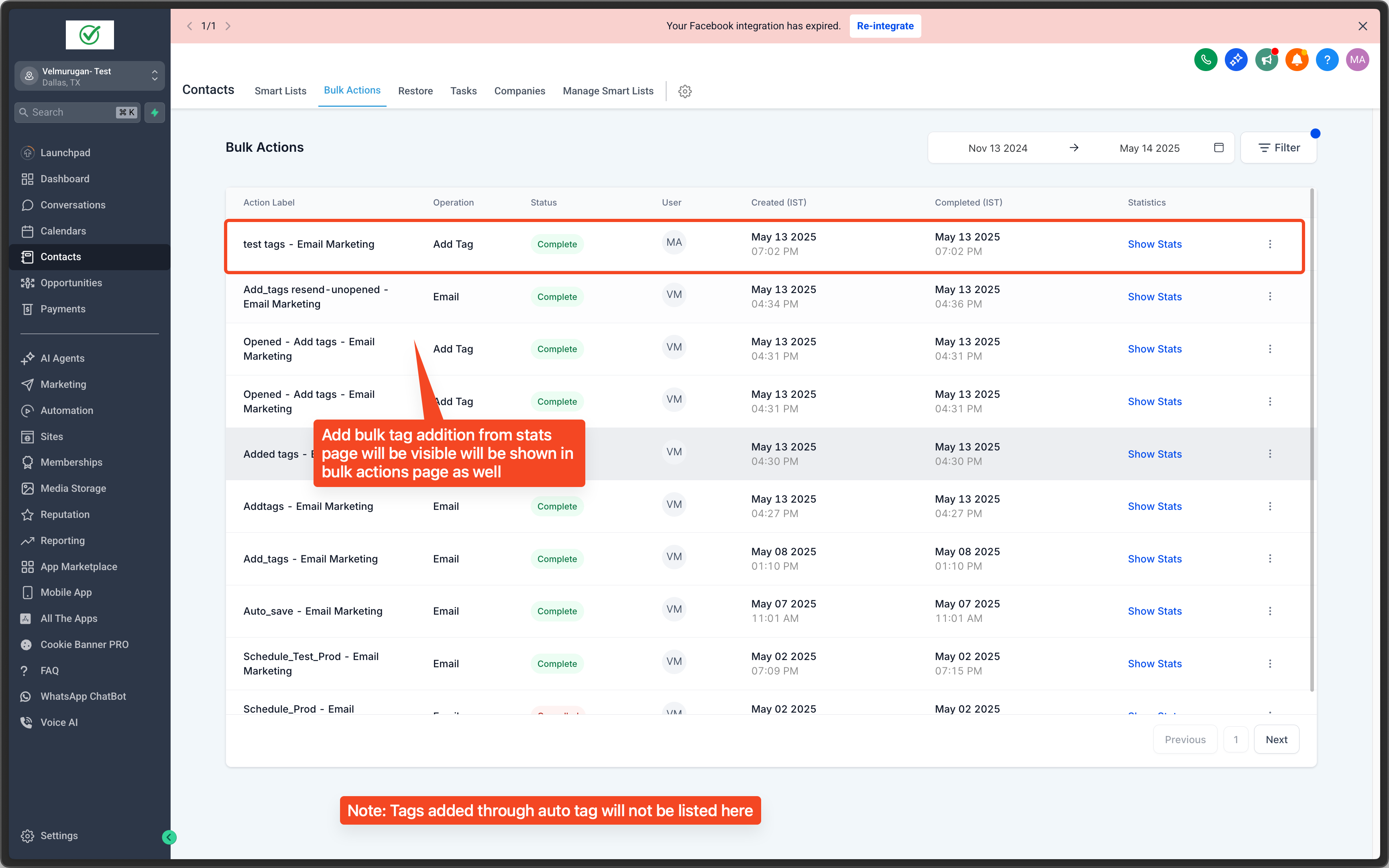Switch to the Smart Lists tab

(x=280, y=91)
